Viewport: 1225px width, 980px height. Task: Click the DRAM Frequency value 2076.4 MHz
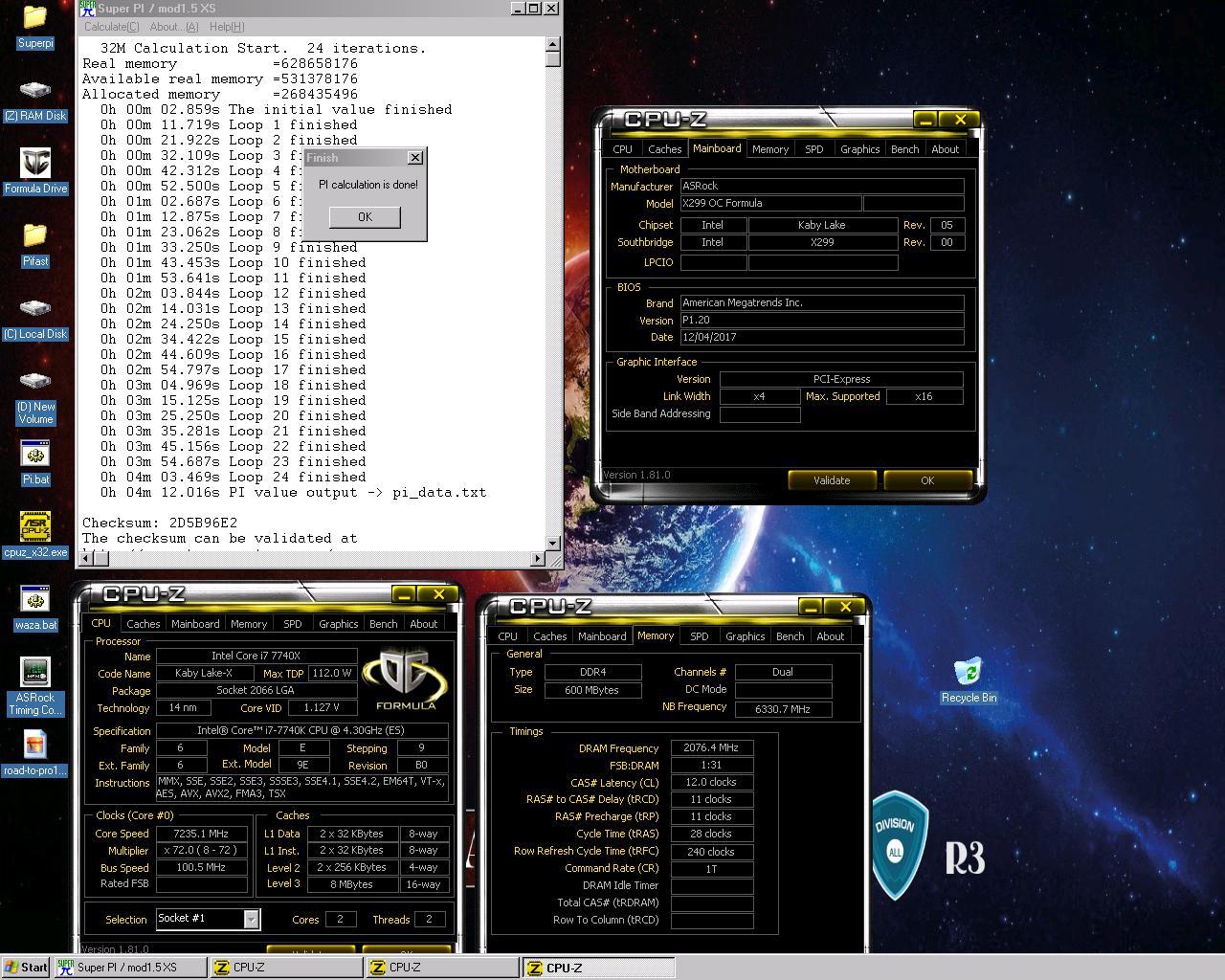[712, 748]
